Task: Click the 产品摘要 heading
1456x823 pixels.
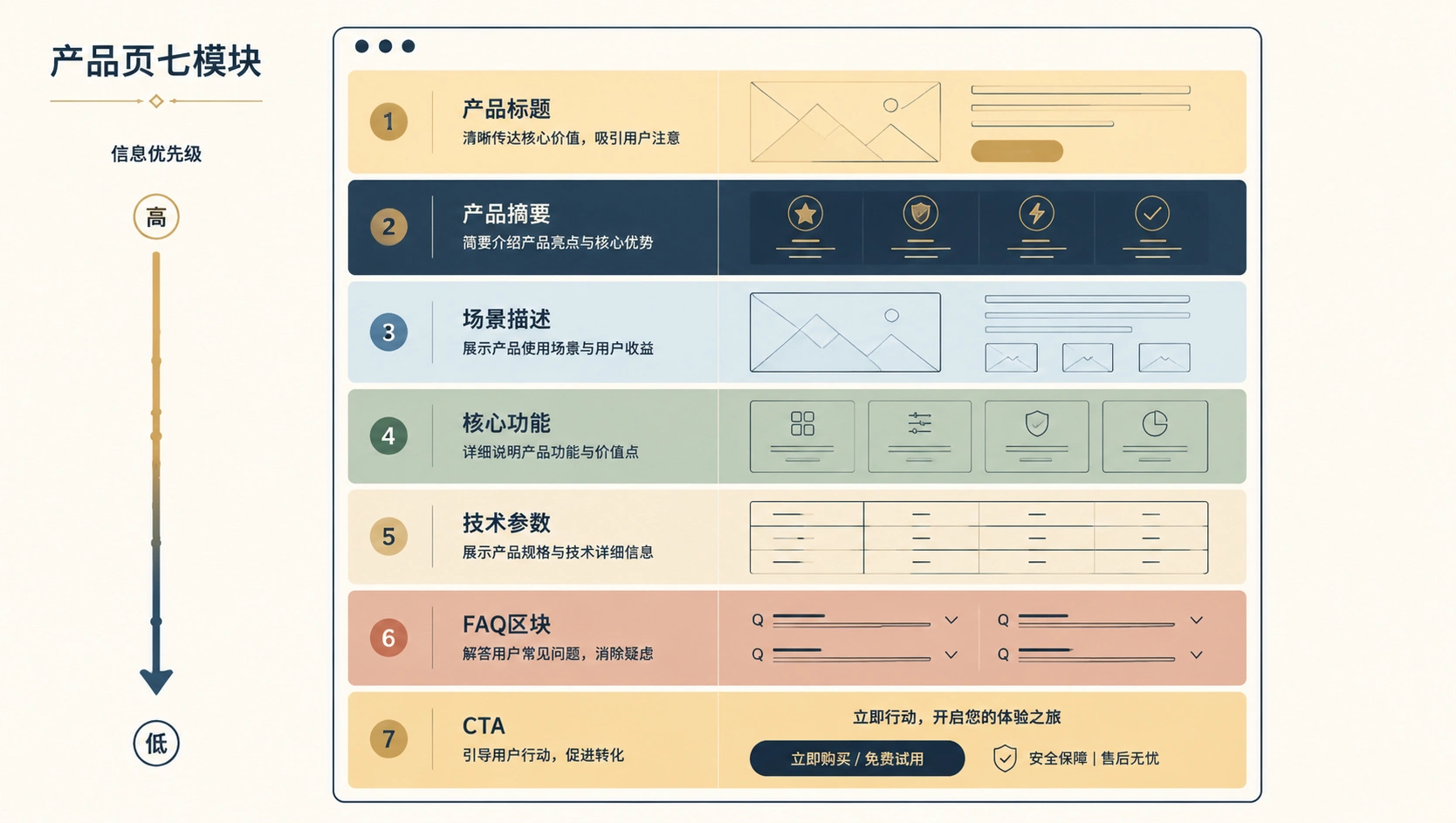Action: click(x=506, y=214)
